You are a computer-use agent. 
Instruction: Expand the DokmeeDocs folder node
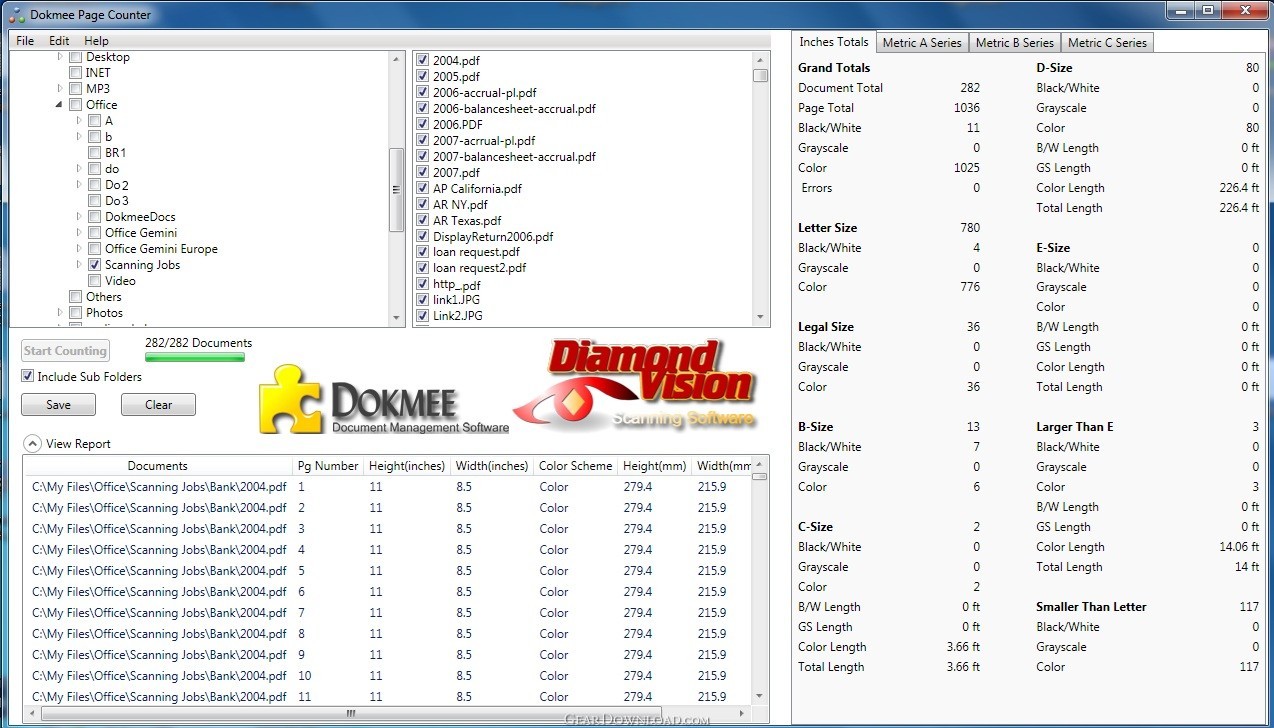pyautogui.click(x=79, y=217)
